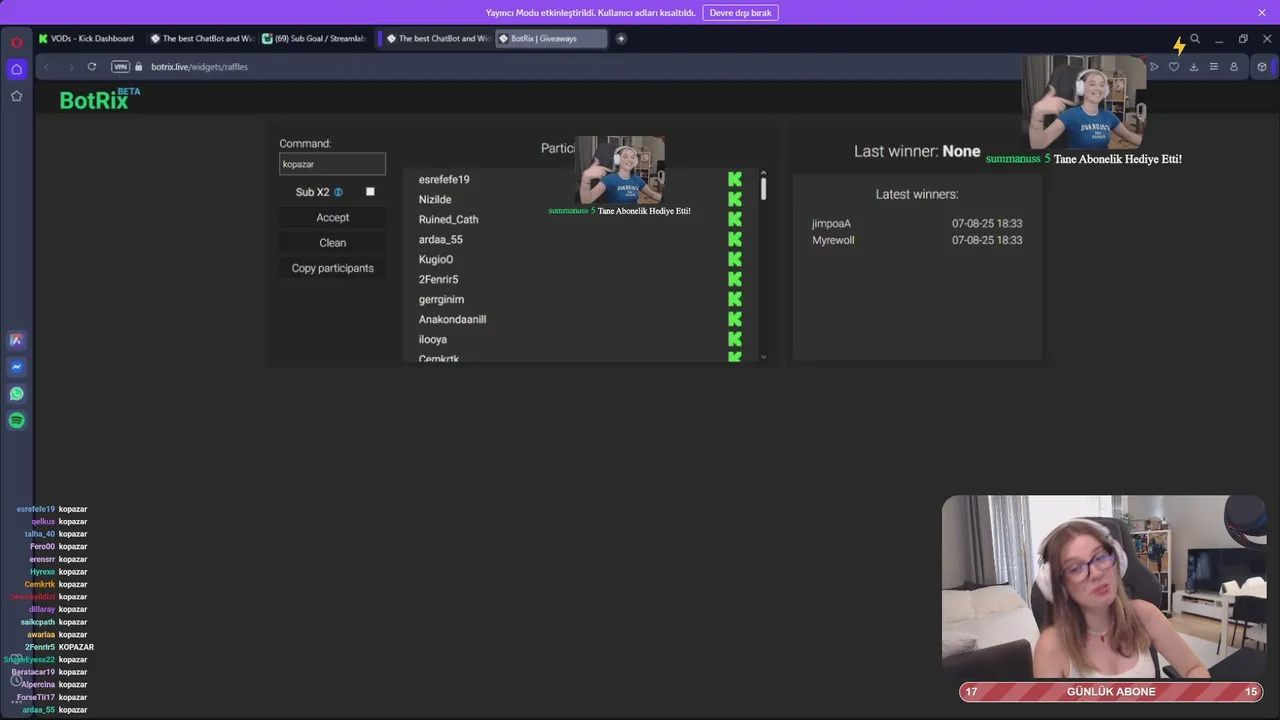Open the downloads panel
1280x720 pixels.
[x=1194, y=67]
